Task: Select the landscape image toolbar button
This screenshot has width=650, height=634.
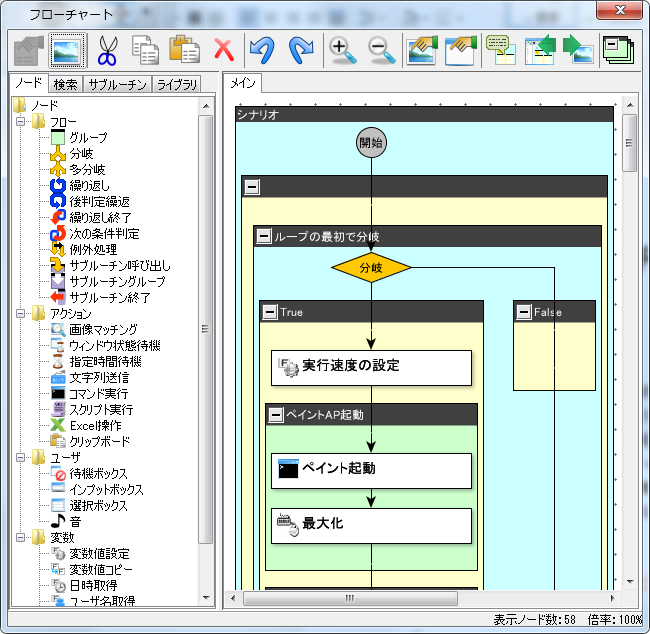Action: coord(67,51)
